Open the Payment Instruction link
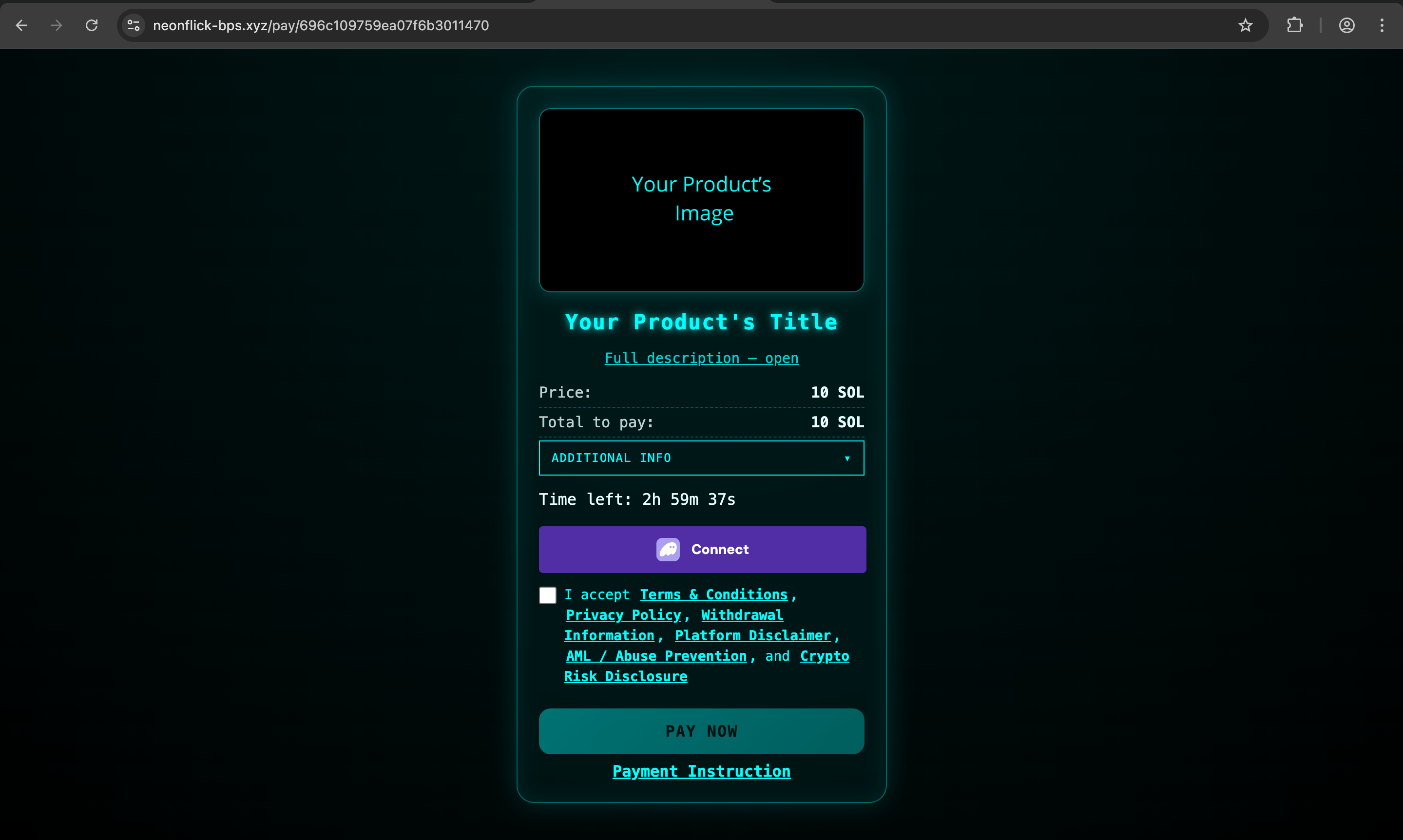This screenshot has height=840, width=1403. coord(701,771)
